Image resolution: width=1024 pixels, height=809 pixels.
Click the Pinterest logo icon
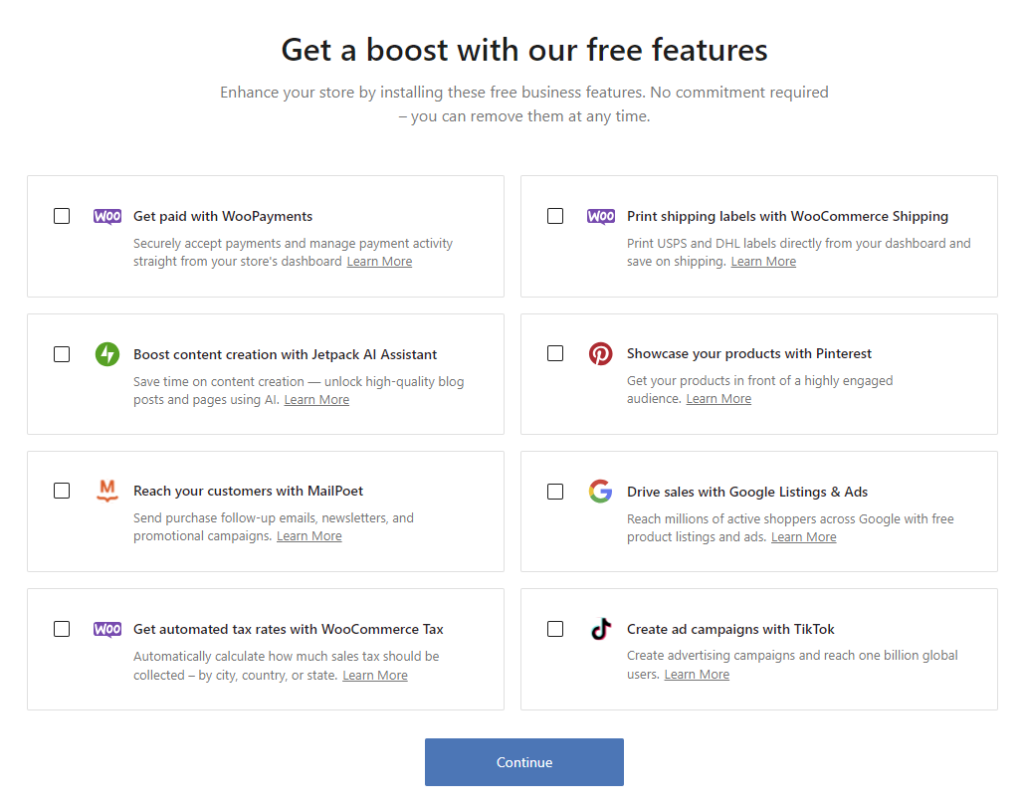point(600,354)
